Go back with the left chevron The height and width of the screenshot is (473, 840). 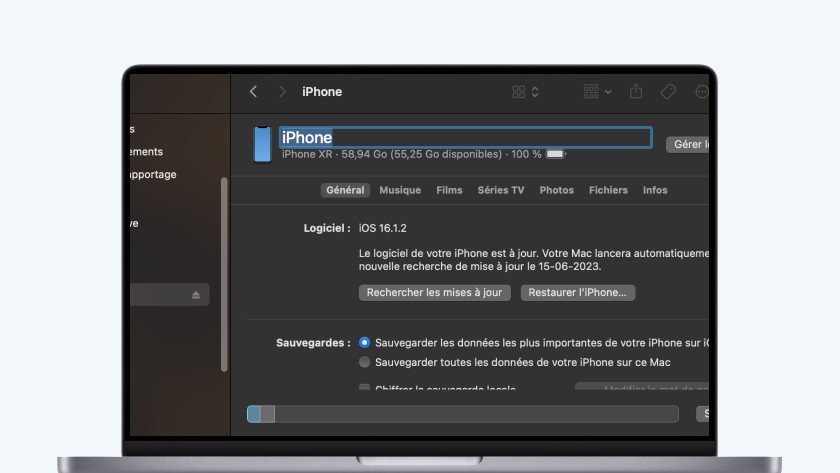click(x=253, y=92)
